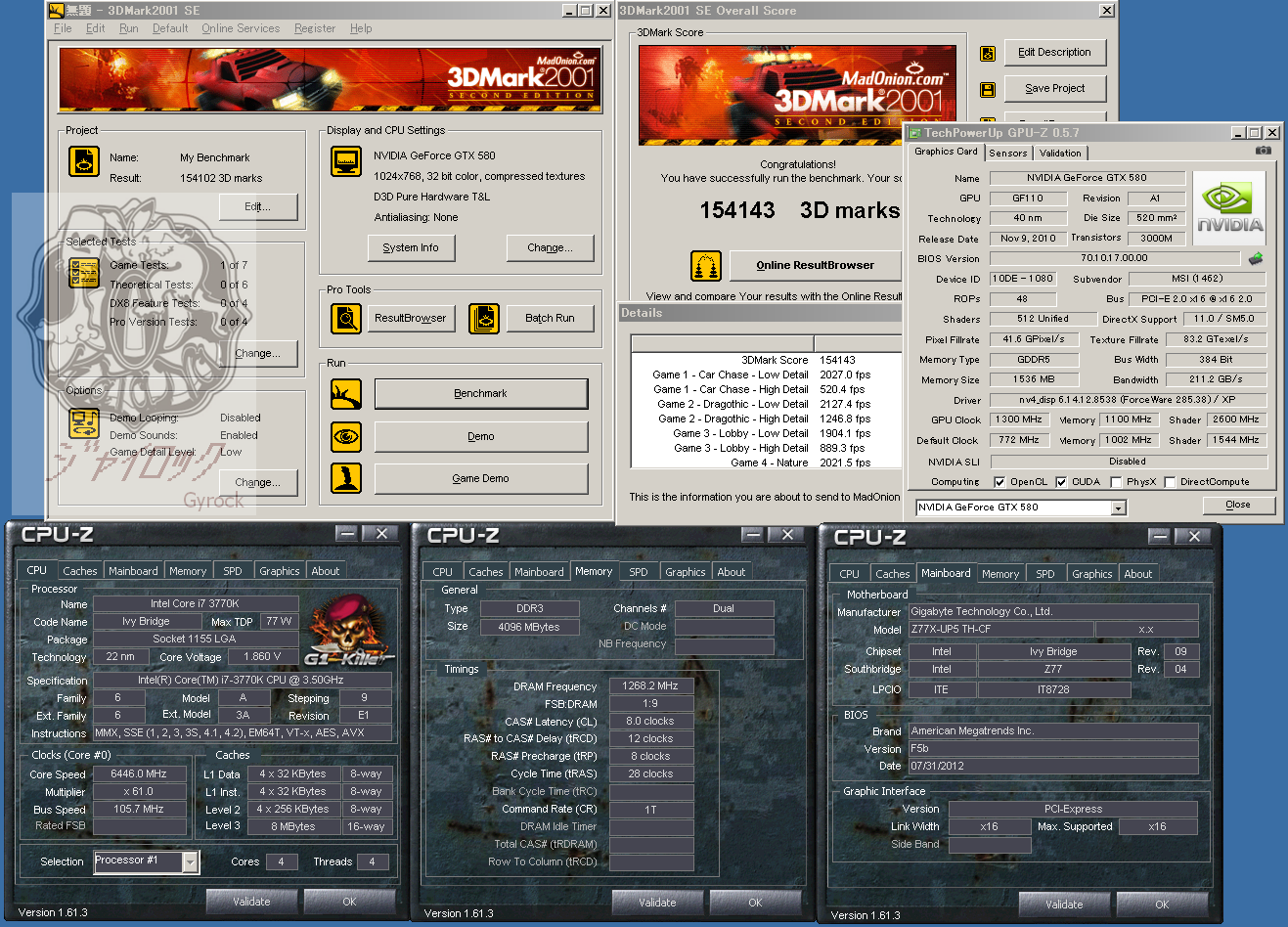The height and width of the screenshot is (927, 1288).
Task: Click the joystick icon beside Game Demo
Action: click(x=346, y=478)
